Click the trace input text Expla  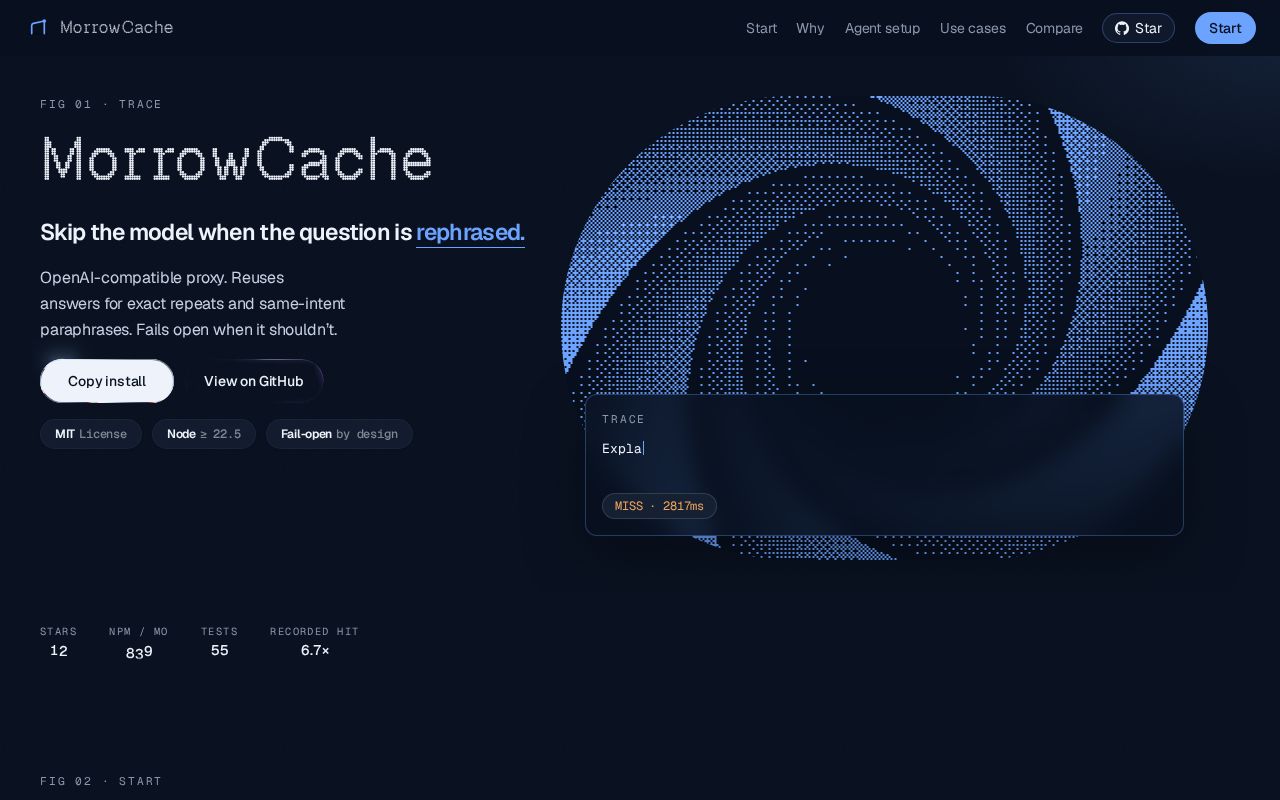tap(622, 449)
